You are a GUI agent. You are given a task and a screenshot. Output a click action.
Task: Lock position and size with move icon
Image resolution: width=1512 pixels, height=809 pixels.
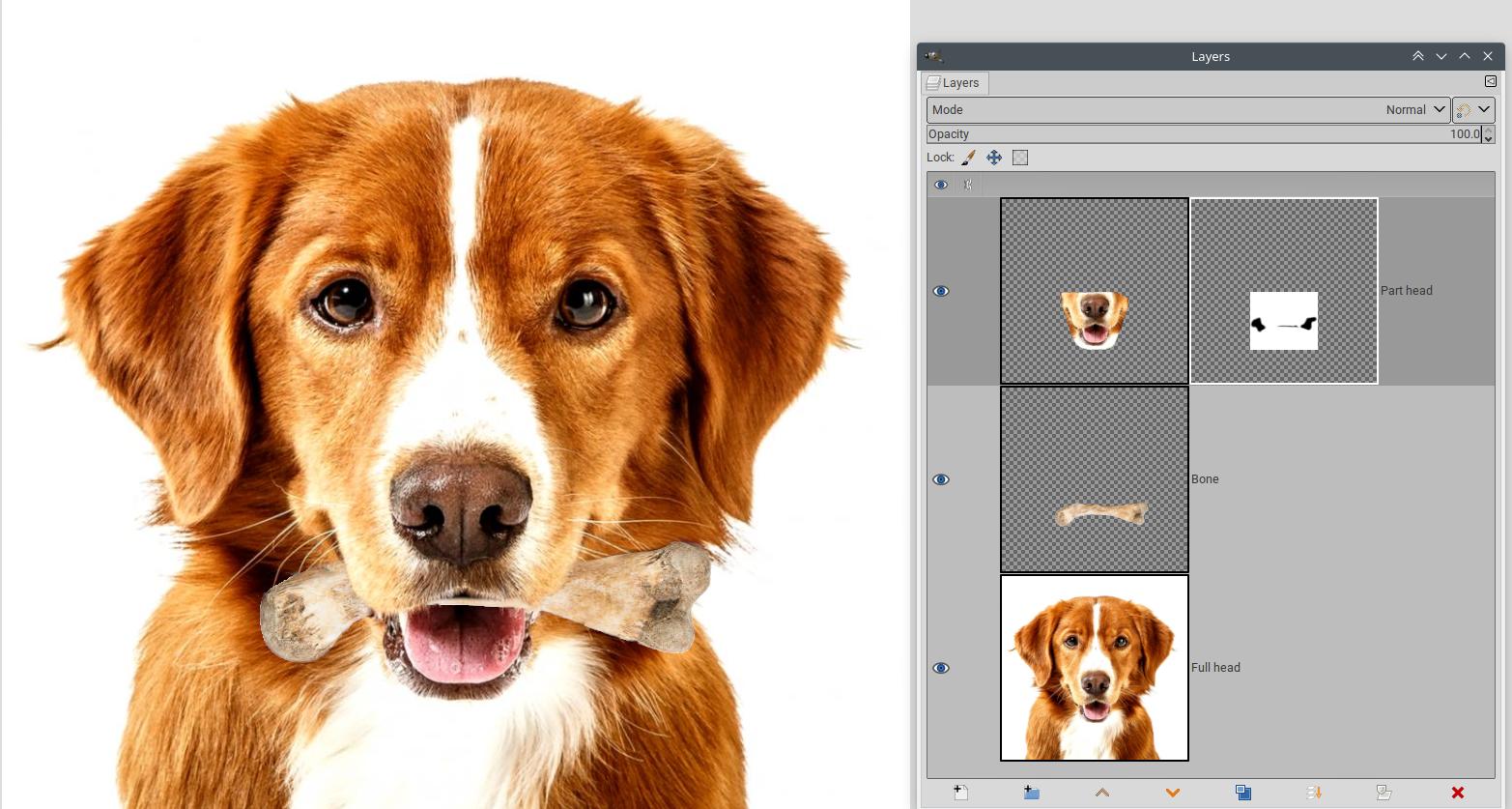(x=994, y=158)
